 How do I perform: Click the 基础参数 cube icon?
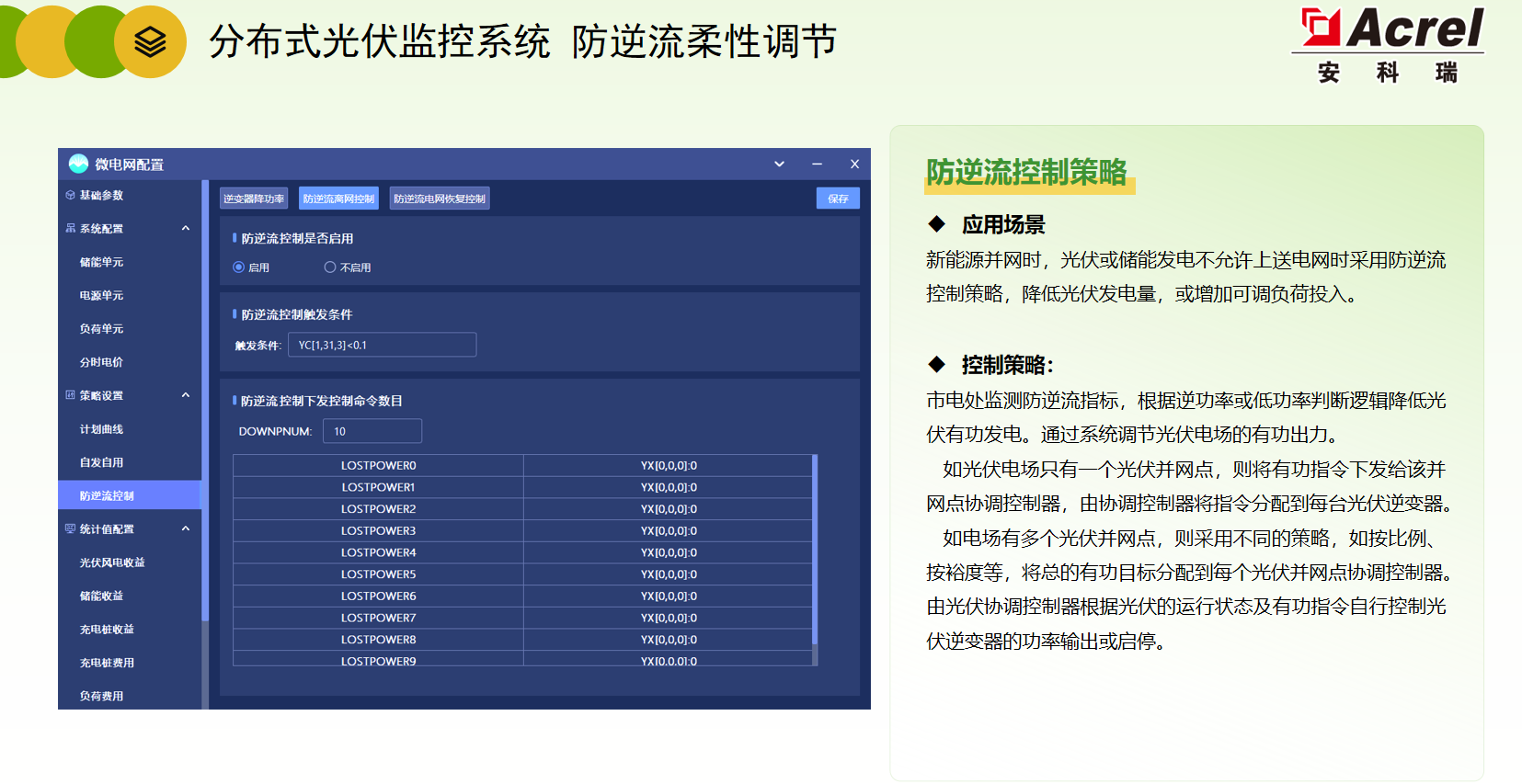(x=70, y=195)
